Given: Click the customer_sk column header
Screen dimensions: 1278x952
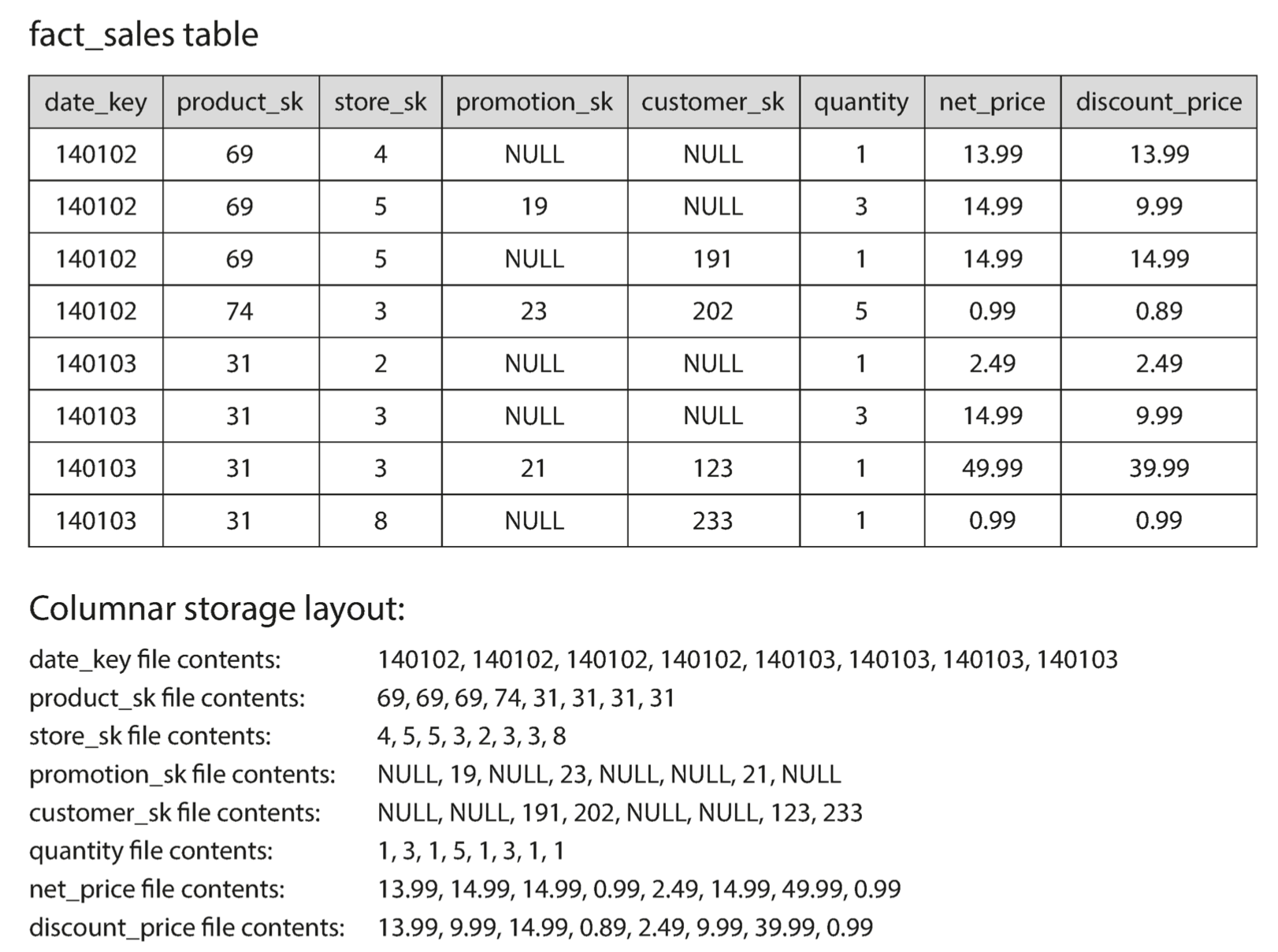Looking at the screenshot, I should pyautogui.click(x=713, y=102).
